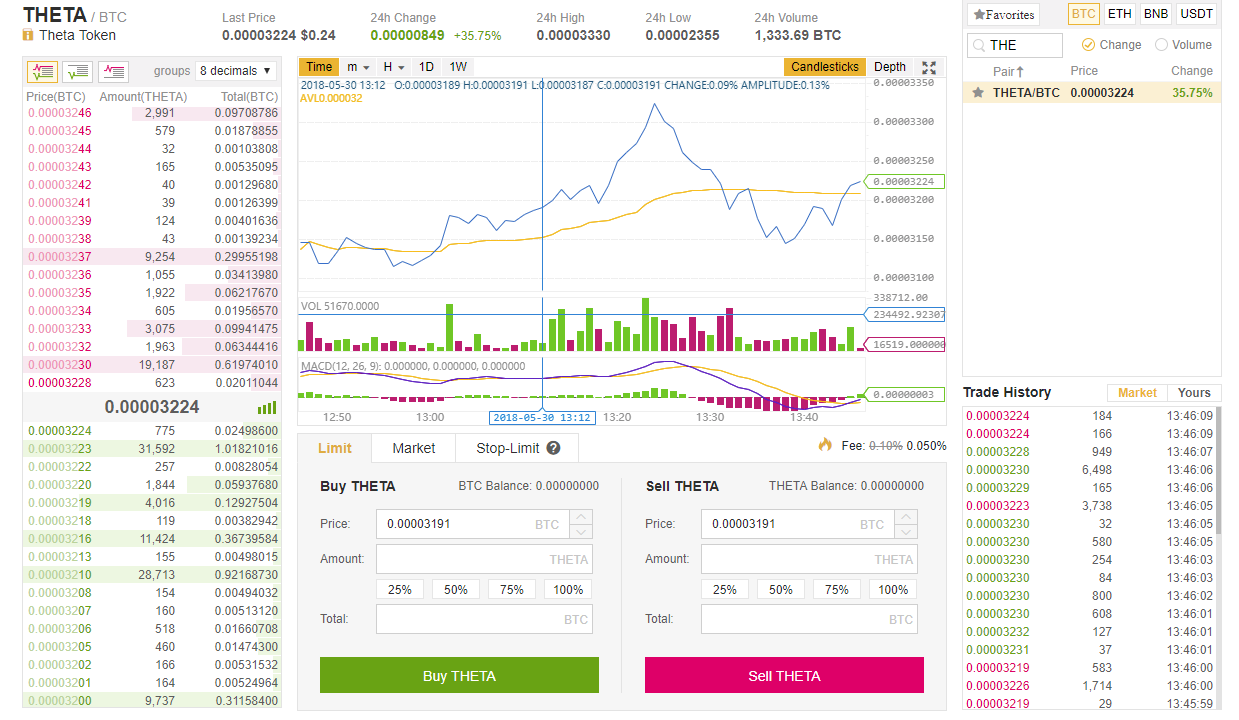Show Yours trades in Trade History
Viewport: 1239px width, 720px height.
pyautogui.click(x=1194, y=393)
